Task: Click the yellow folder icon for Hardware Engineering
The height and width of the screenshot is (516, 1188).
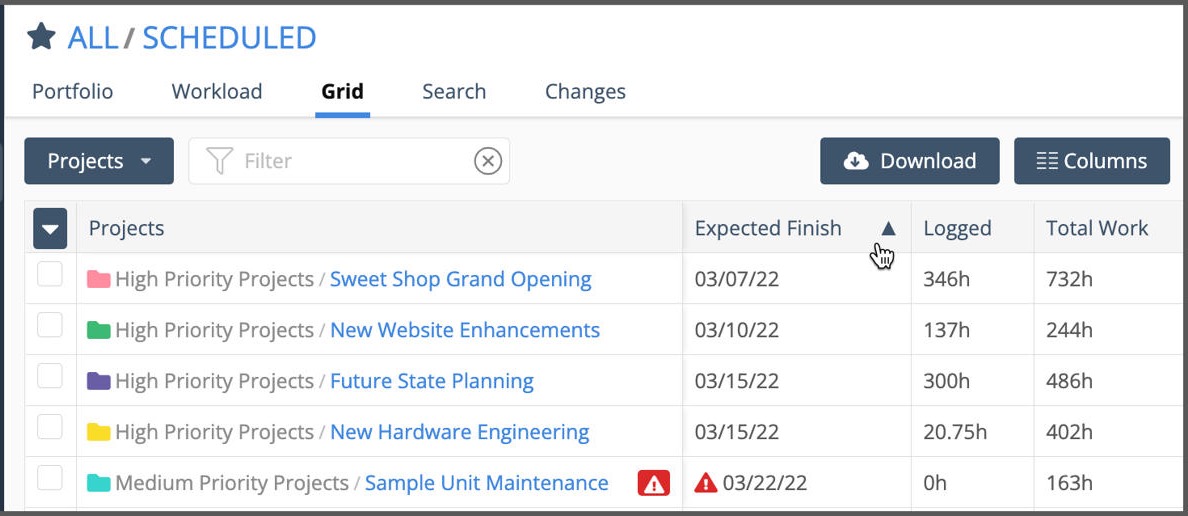Action: pyautogui.click(x=98, y=432)
